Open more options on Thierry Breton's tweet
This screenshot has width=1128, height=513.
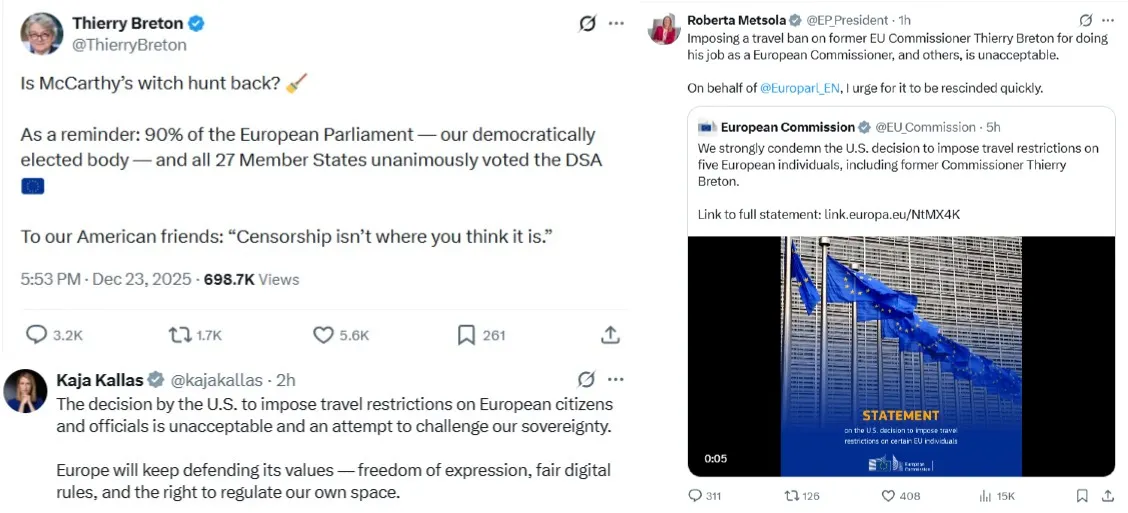coord(616,23)
